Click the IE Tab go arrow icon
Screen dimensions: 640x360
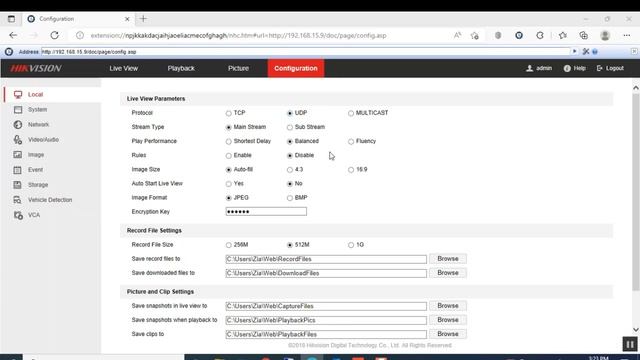pyautogui.click(x=574, y=51)
